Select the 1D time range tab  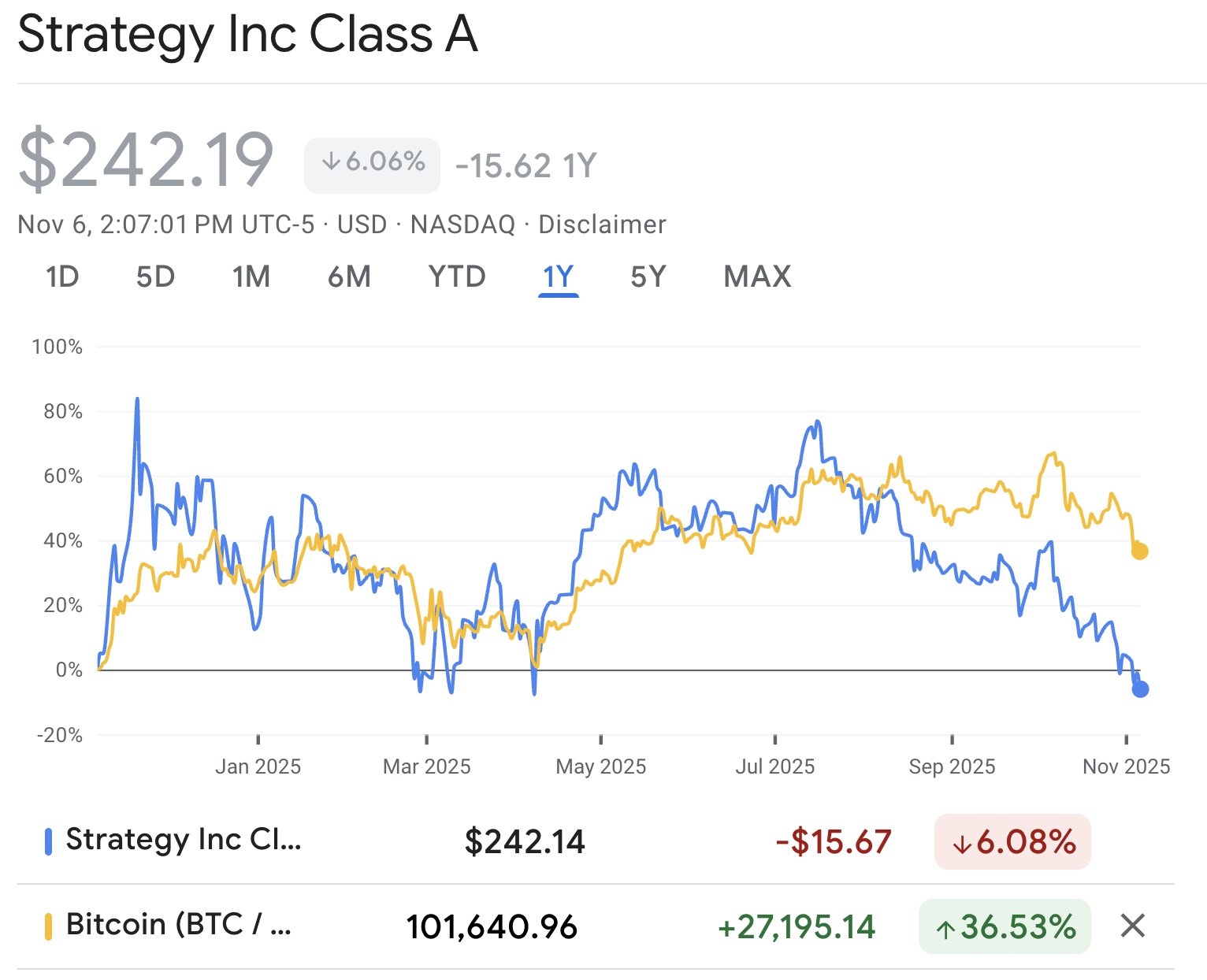pyautogui.click(x=62, y=277)
